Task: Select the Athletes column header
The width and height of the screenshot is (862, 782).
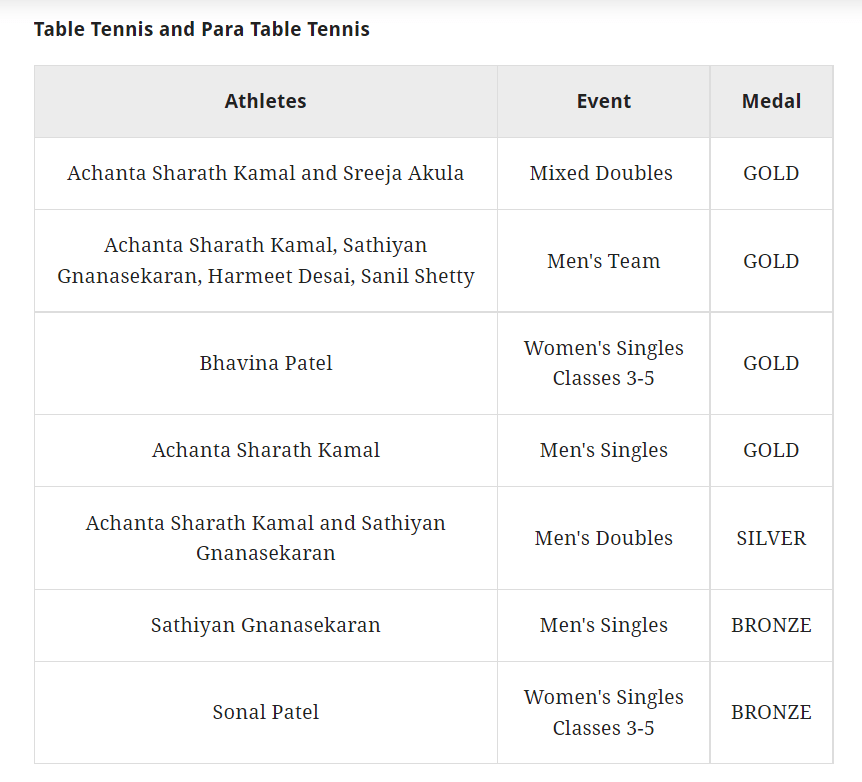Action: pyautogui.click(x=265, y=101)
